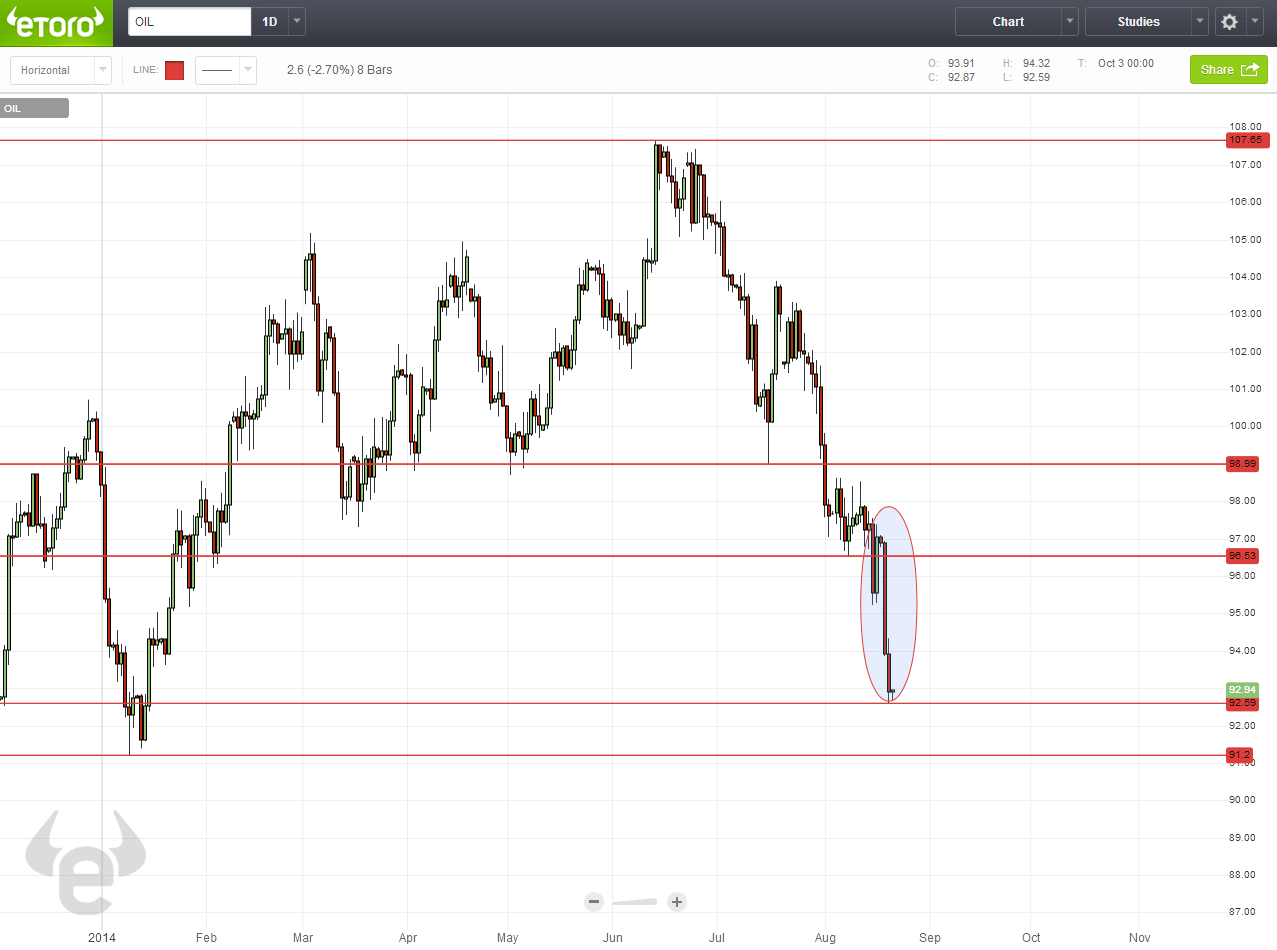
Task: Click the 'Oct 3 00:00' time text
Action: [1125, 63]
